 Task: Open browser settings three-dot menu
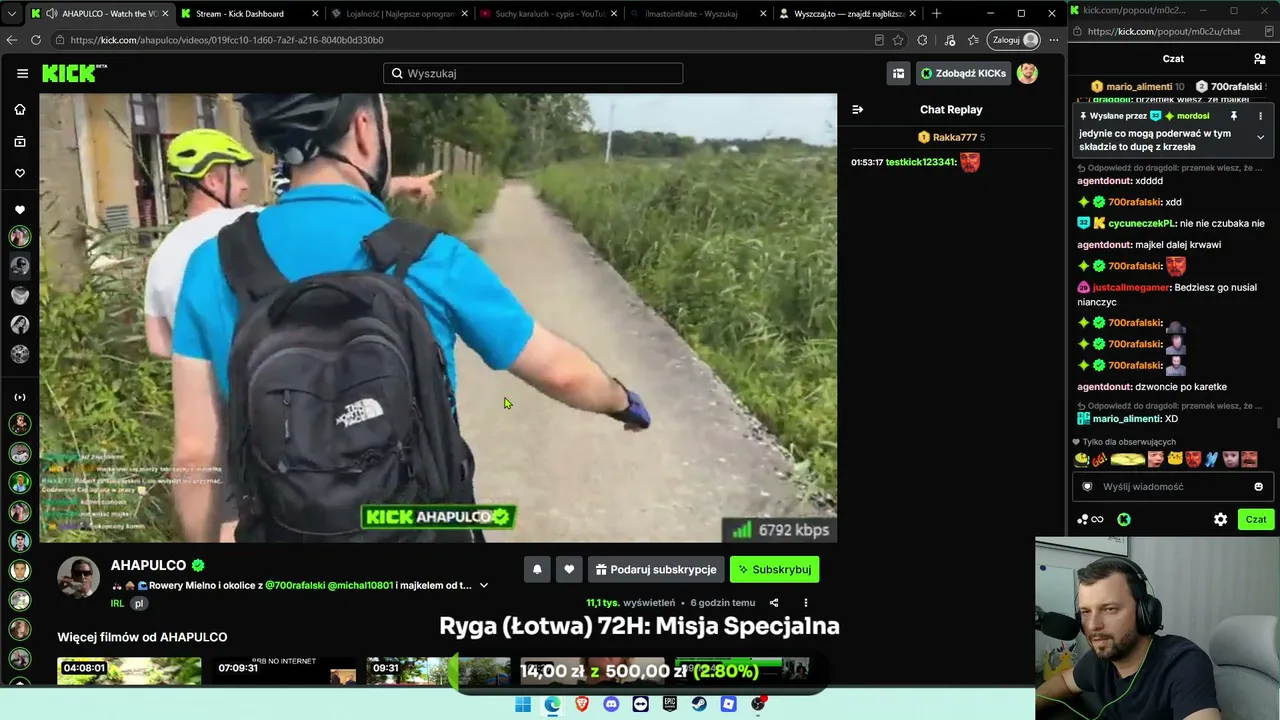1053,40
